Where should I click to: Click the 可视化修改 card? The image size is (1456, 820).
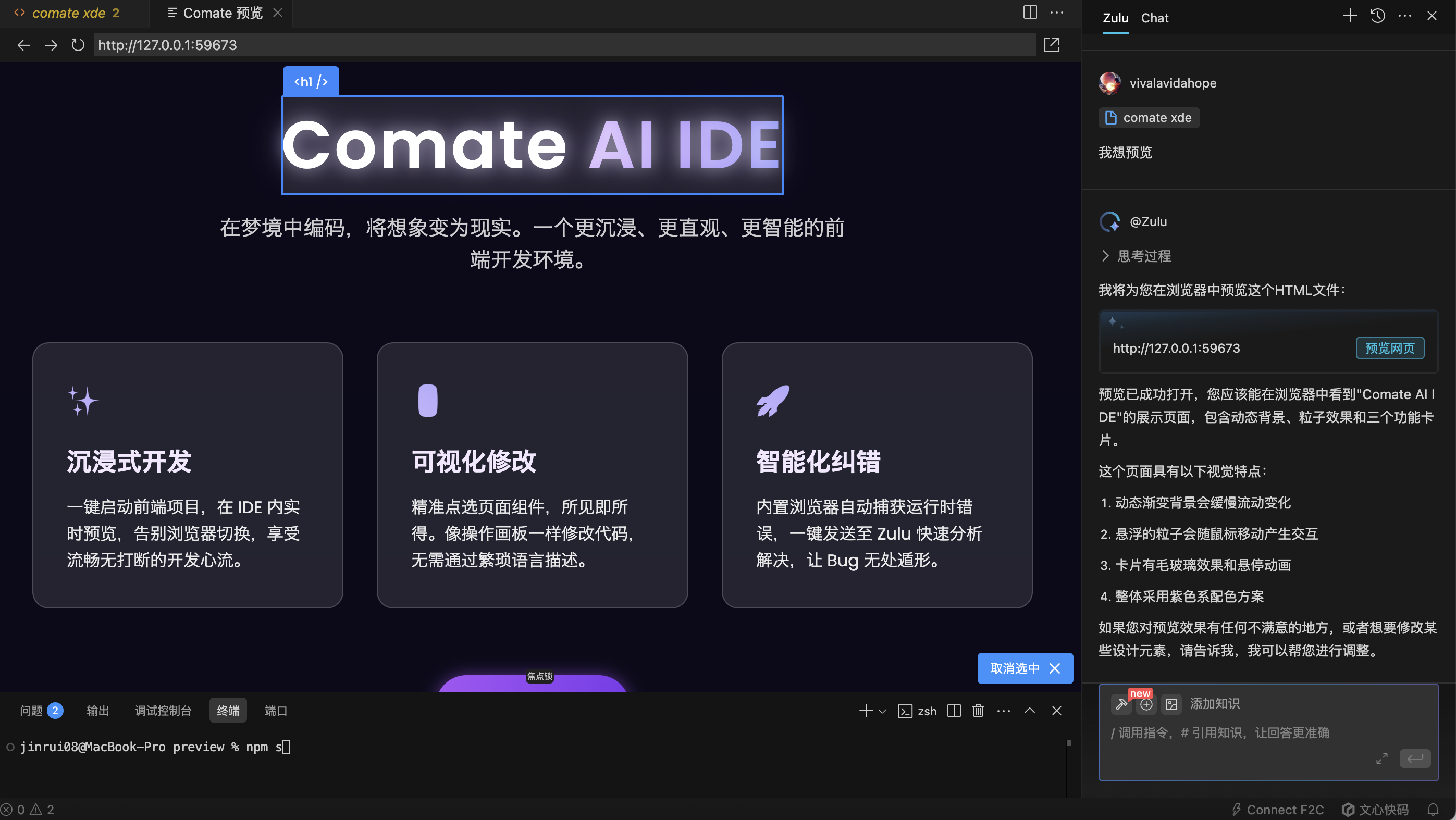532,475
